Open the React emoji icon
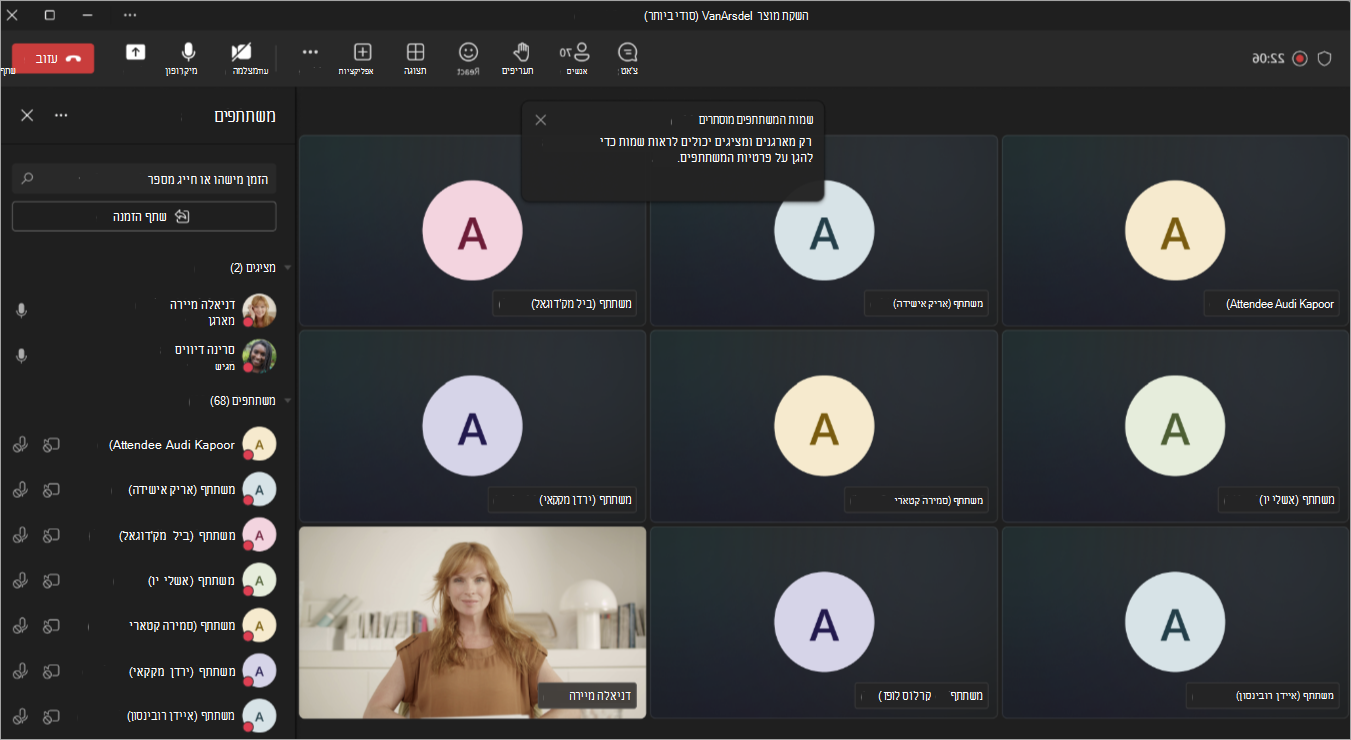 pos(468,52)
